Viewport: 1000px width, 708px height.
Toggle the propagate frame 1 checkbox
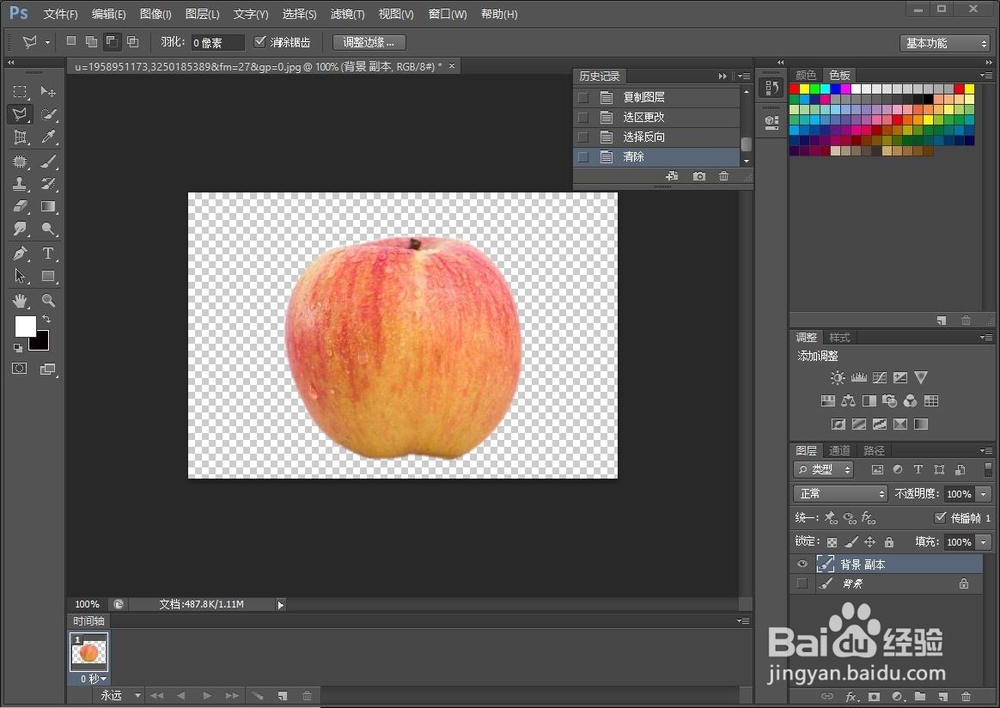[x=940, y=517]
